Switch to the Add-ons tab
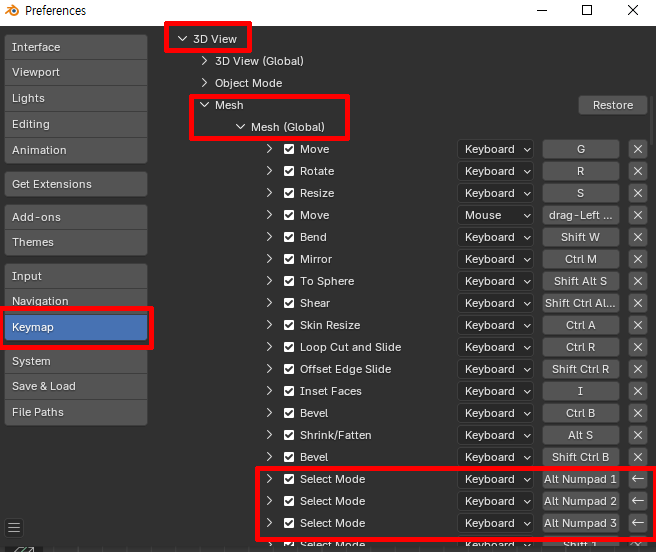 tap(76, 217)
